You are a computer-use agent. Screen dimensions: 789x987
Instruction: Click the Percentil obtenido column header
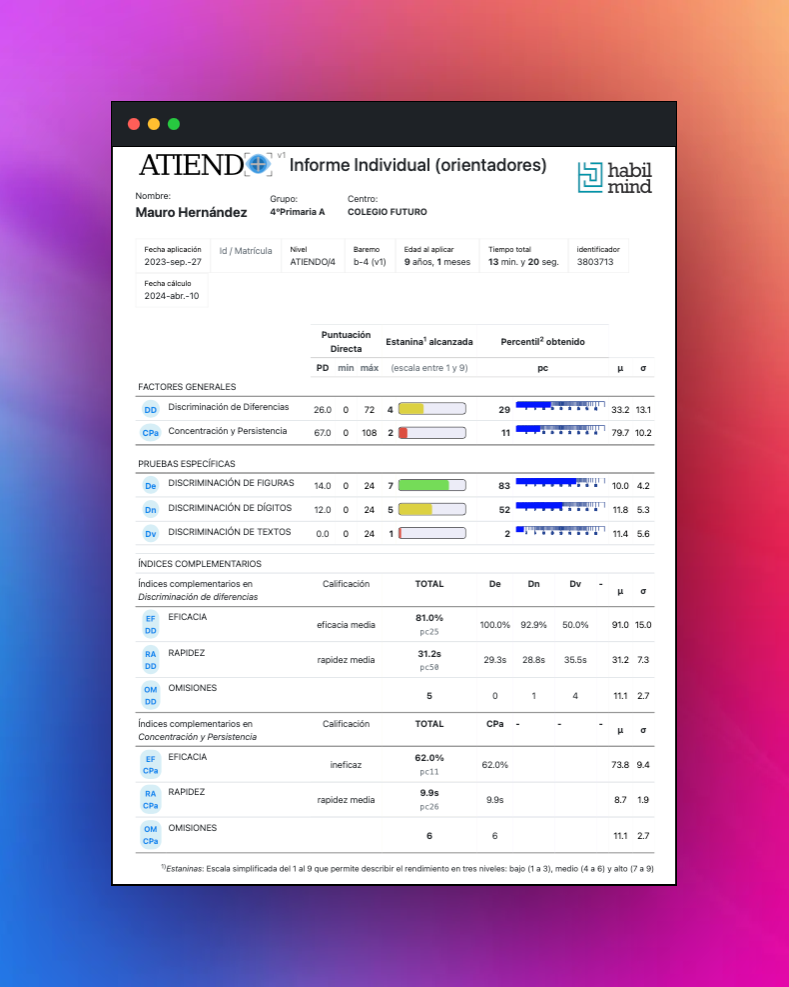(543, 342)
